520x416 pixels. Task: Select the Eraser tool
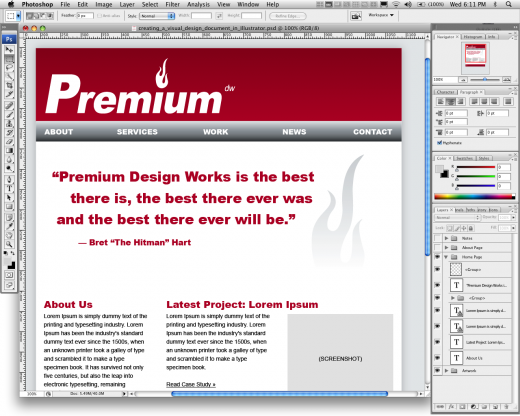9,142
